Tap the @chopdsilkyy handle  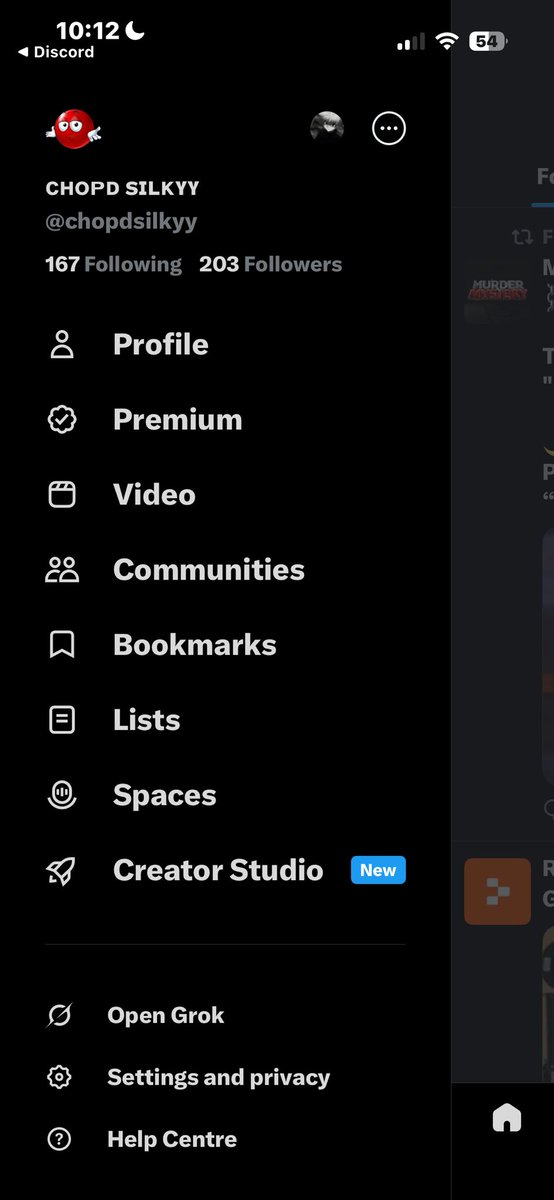click(121, 221)
